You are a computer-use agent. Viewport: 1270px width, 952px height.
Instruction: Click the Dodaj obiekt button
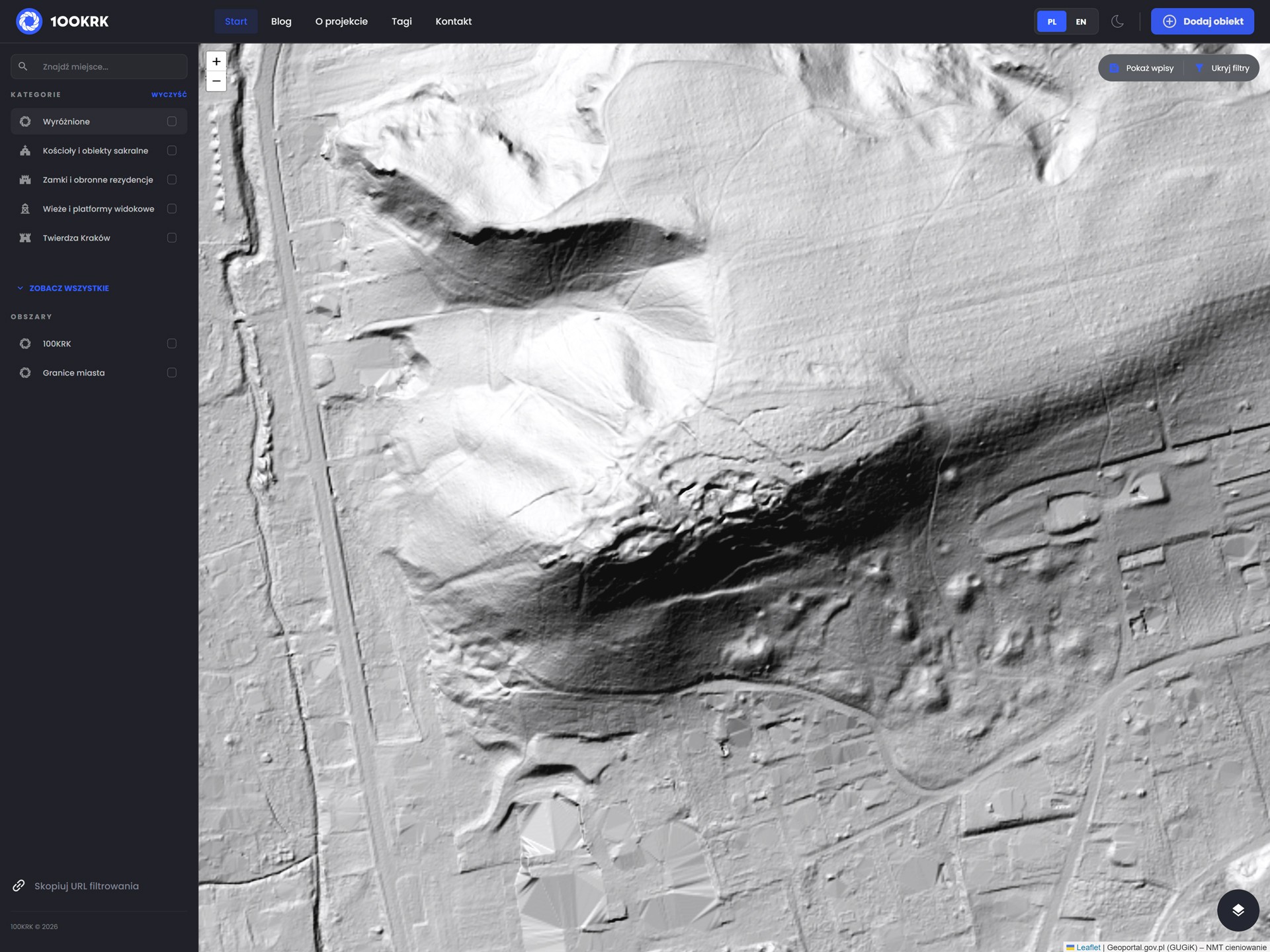tap(1202, 21)
